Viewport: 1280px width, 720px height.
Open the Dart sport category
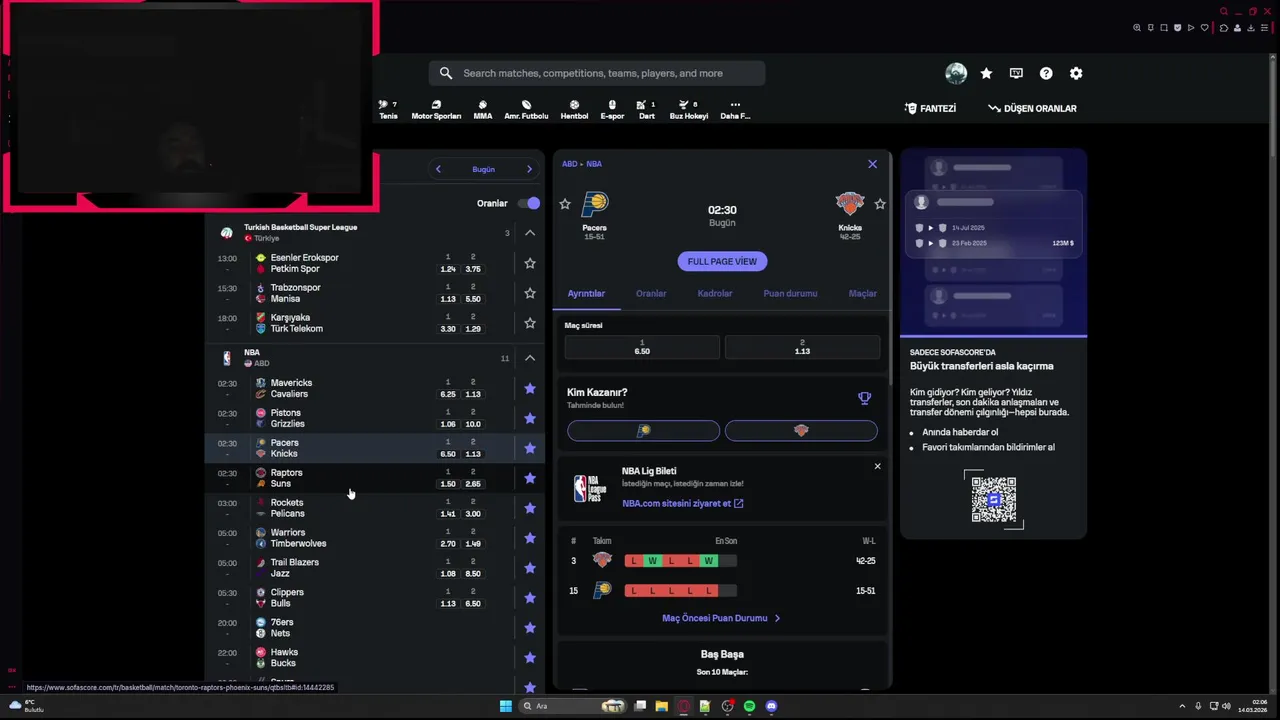coord(647,109)
